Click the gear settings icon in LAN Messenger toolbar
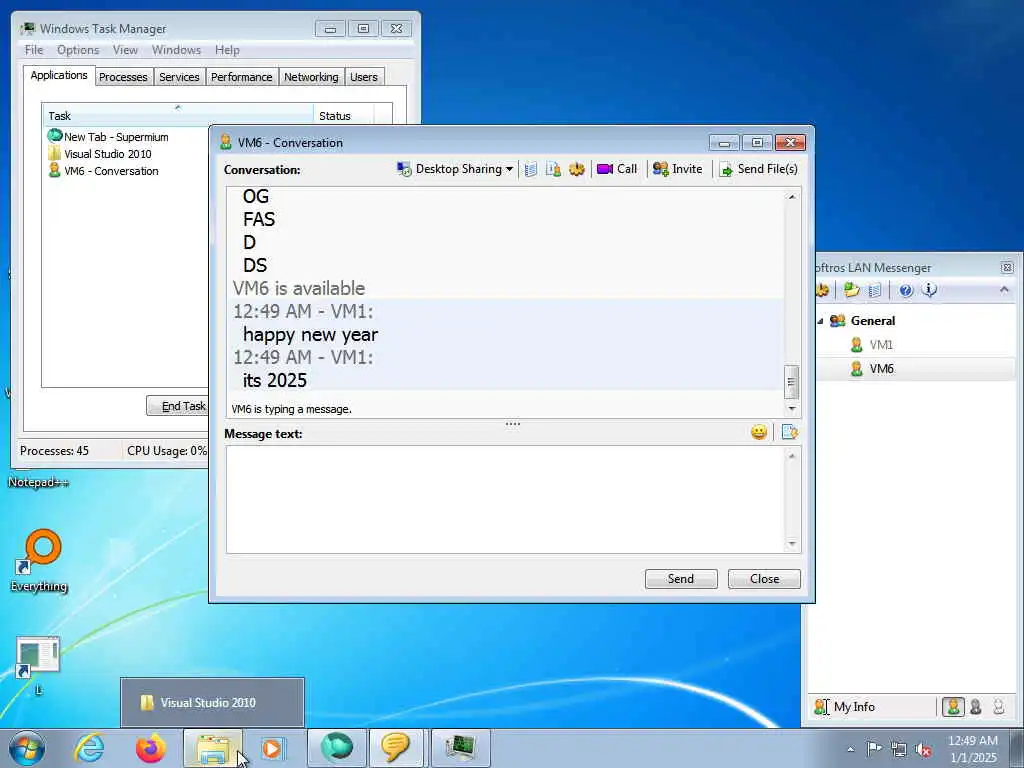The height and width of the screenshot is (768, 1024). [822, 290]
